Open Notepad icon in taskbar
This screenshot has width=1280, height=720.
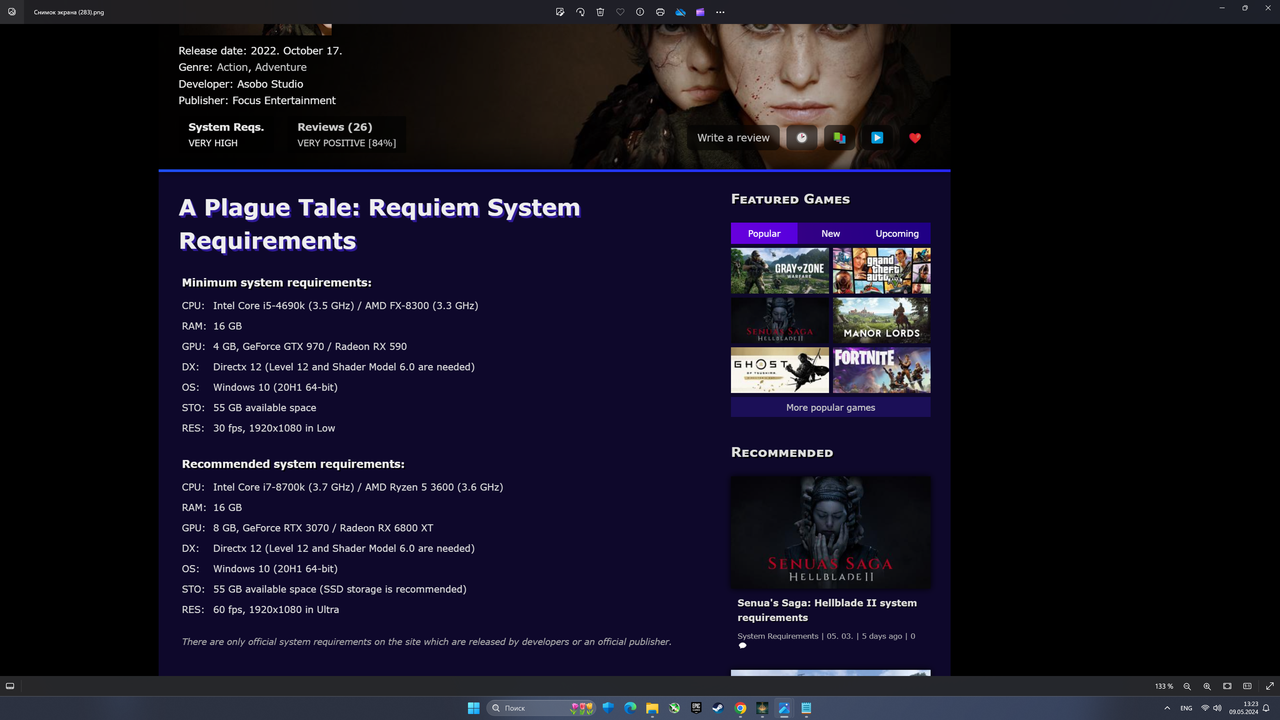tap(806, 708)
